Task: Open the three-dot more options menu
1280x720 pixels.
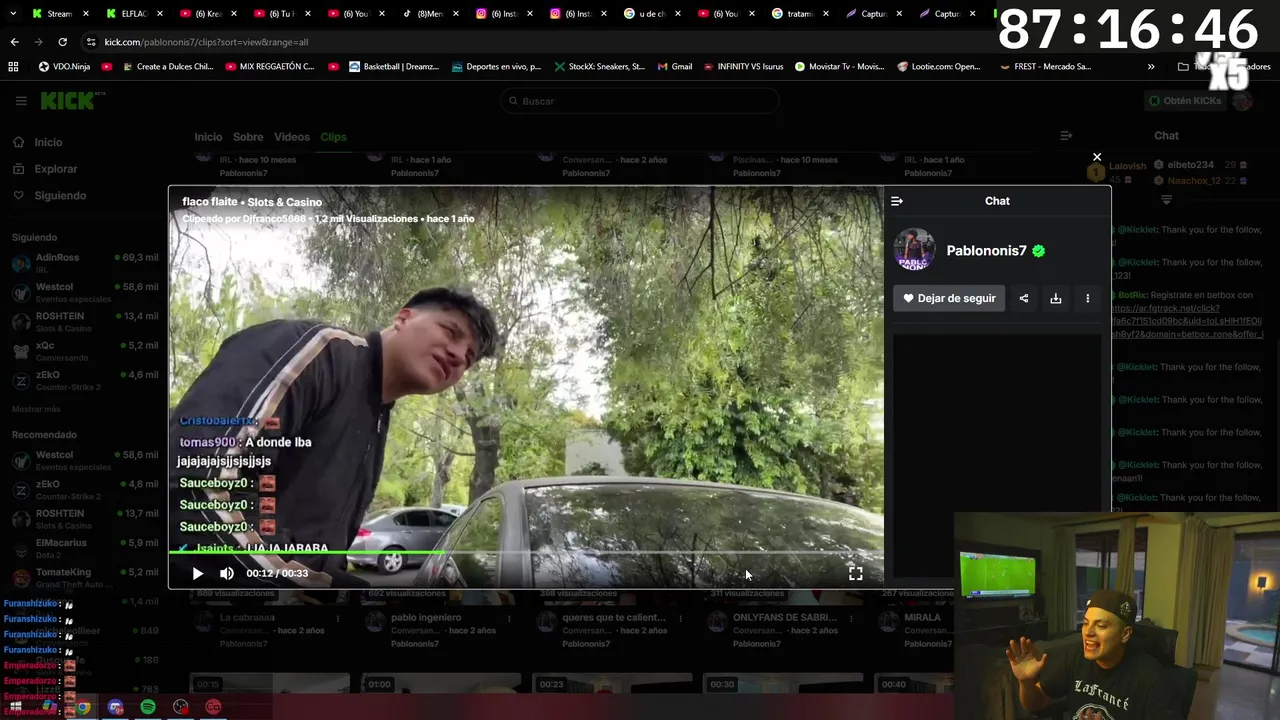Action: point(1088,298)
